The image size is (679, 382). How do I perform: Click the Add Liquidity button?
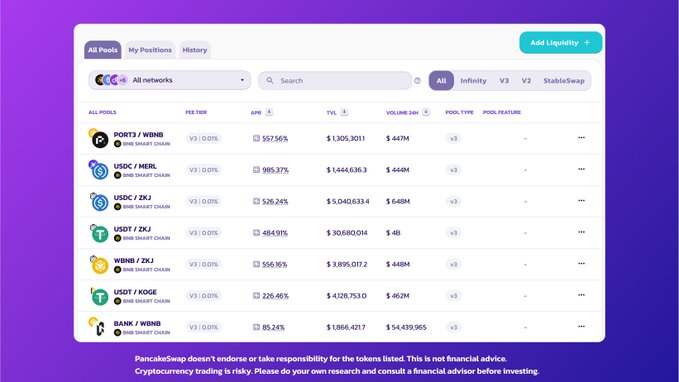click(560, 42)
